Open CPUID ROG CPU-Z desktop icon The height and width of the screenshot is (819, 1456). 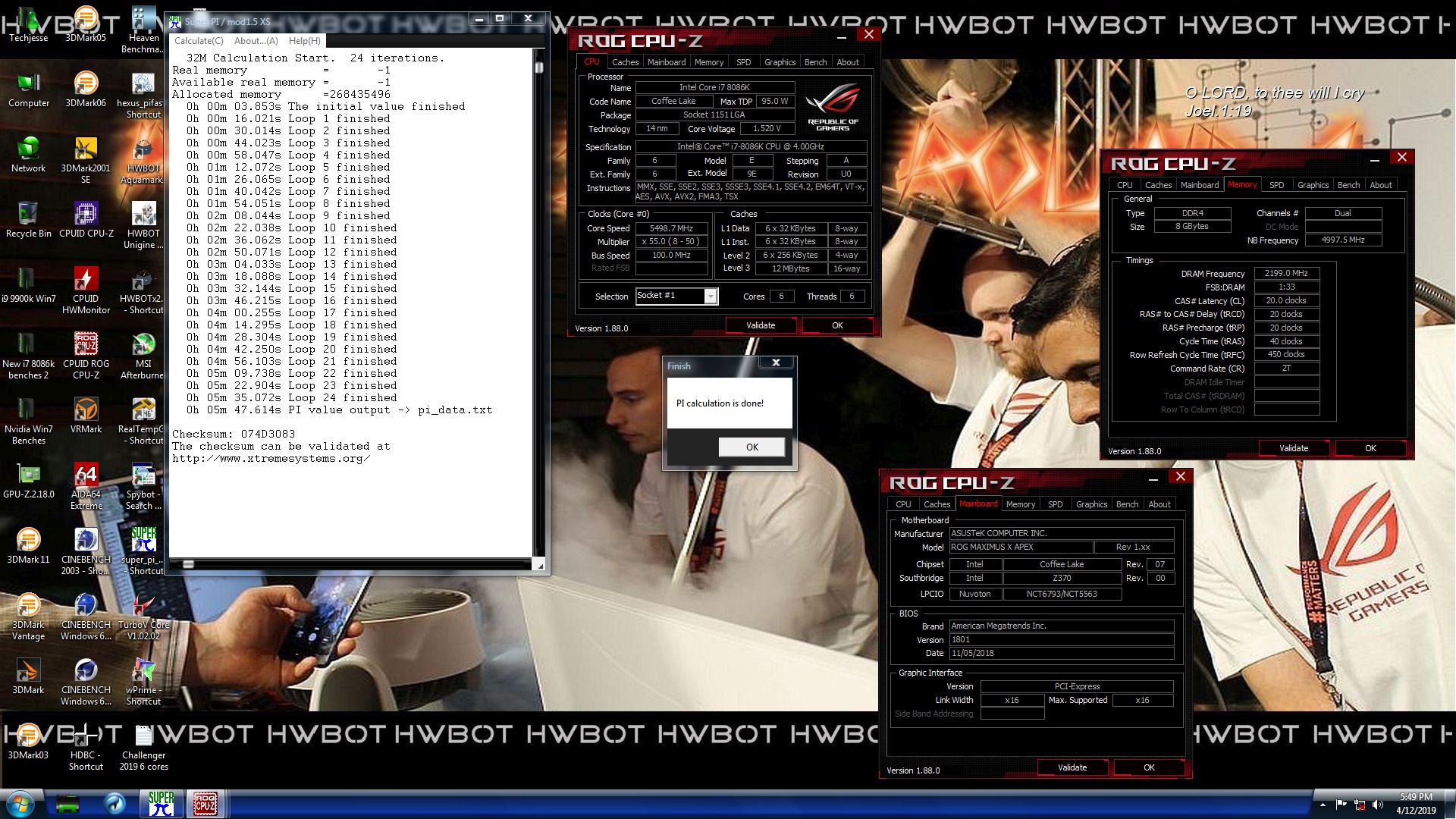(x=86, y=356)
